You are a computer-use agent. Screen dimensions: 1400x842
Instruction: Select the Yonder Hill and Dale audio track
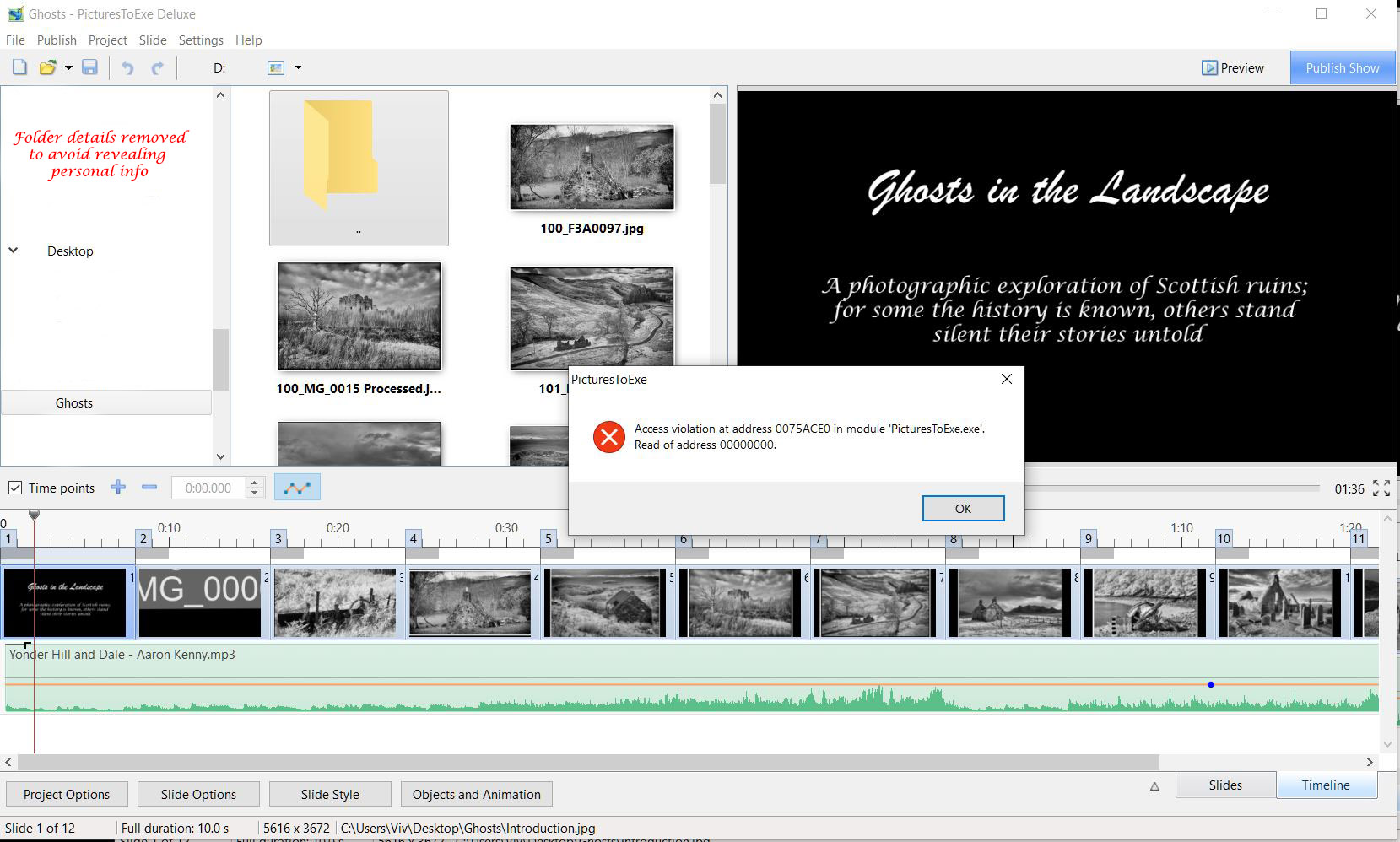point(692,677)
